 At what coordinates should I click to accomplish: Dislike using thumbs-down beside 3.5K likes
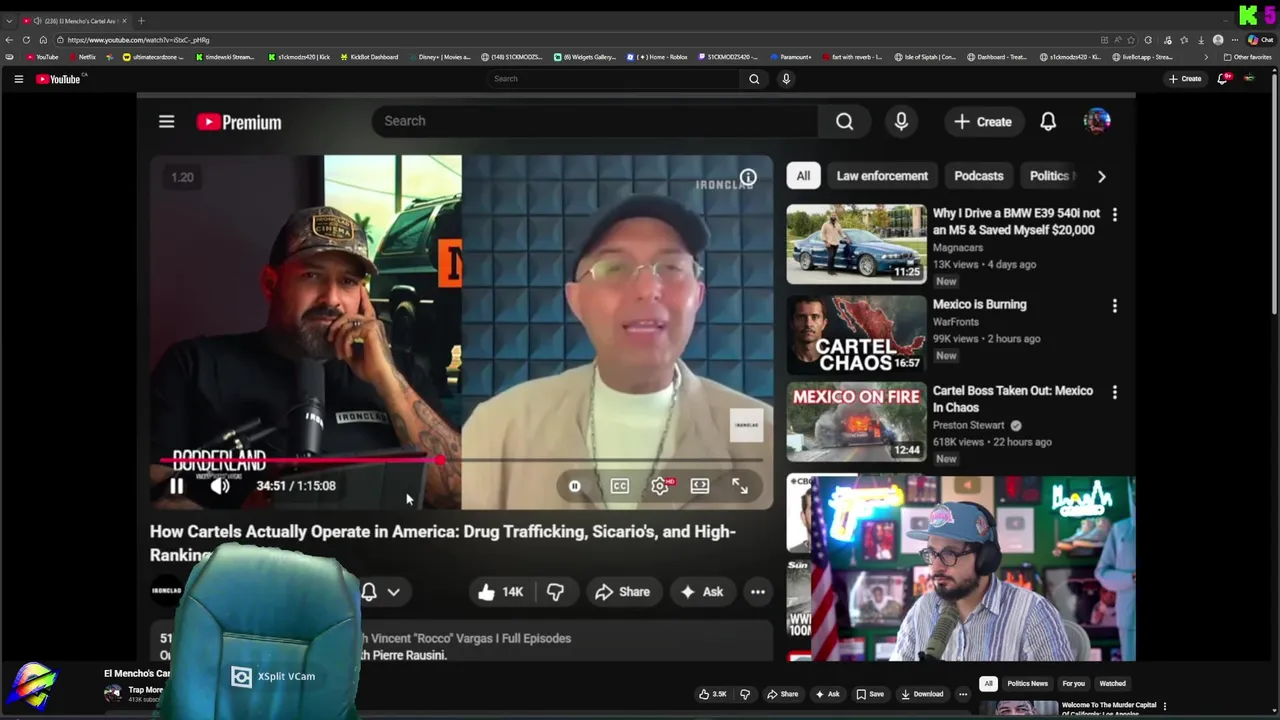click(x=744, y=694)
